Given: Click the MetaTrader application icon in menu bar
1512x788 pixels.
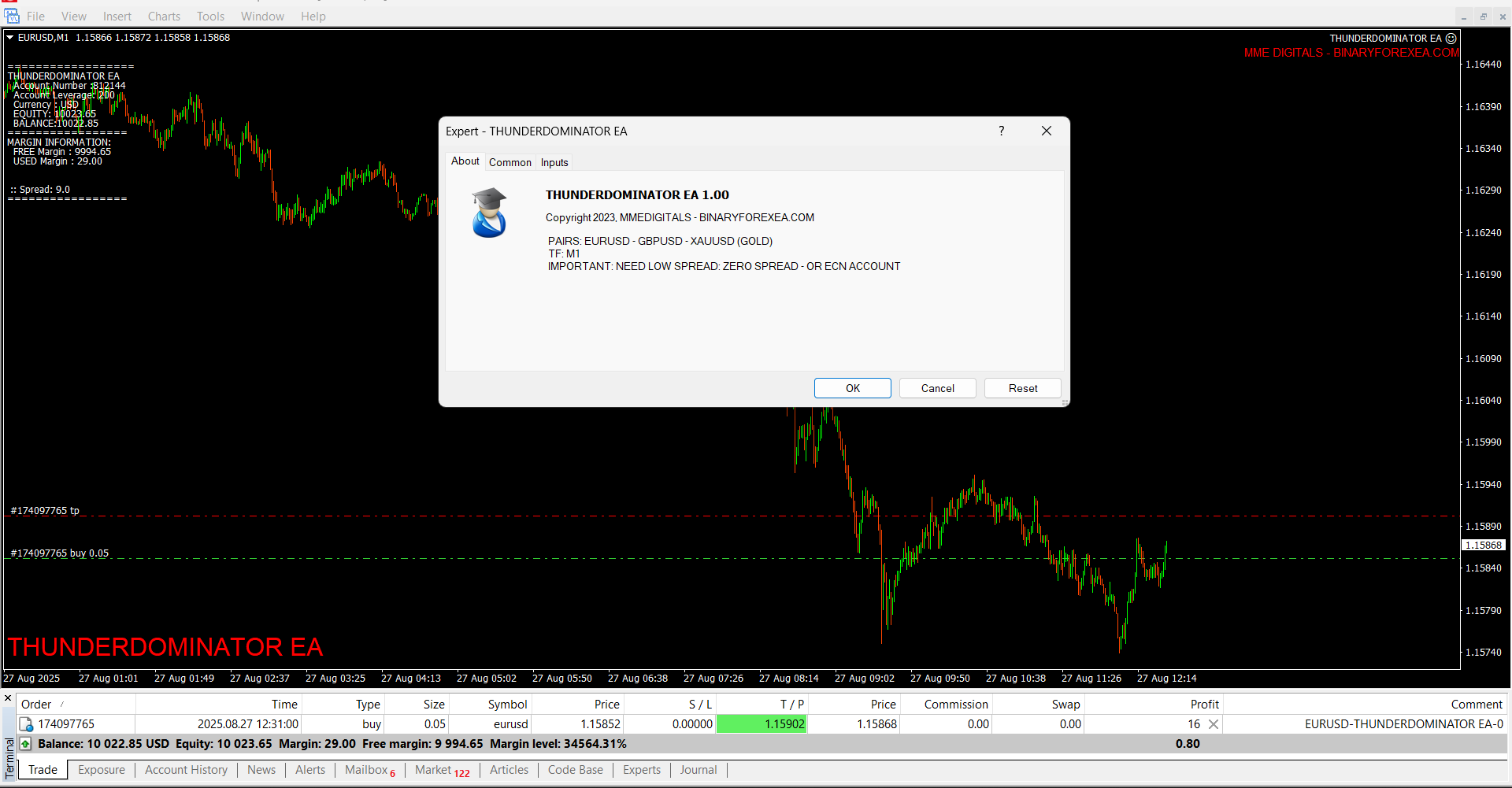Looking at the screenshot, I should (12, 16).
